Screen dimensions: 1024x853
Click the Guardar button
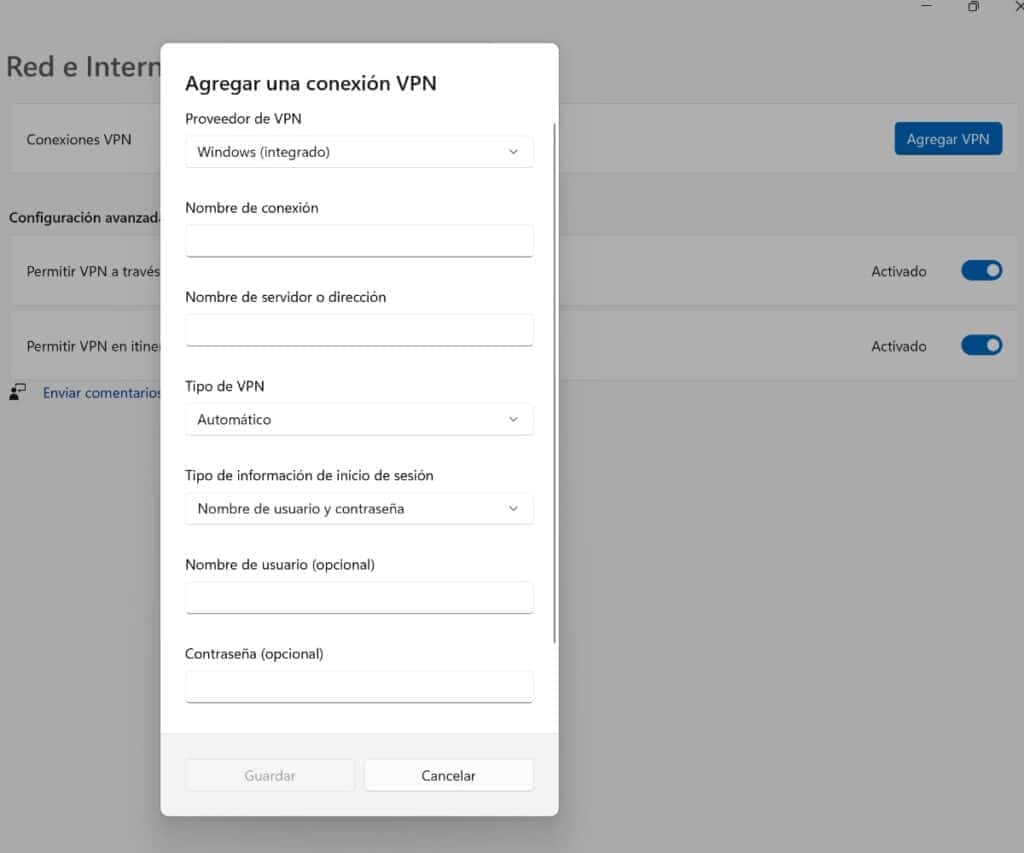point(270,775)
